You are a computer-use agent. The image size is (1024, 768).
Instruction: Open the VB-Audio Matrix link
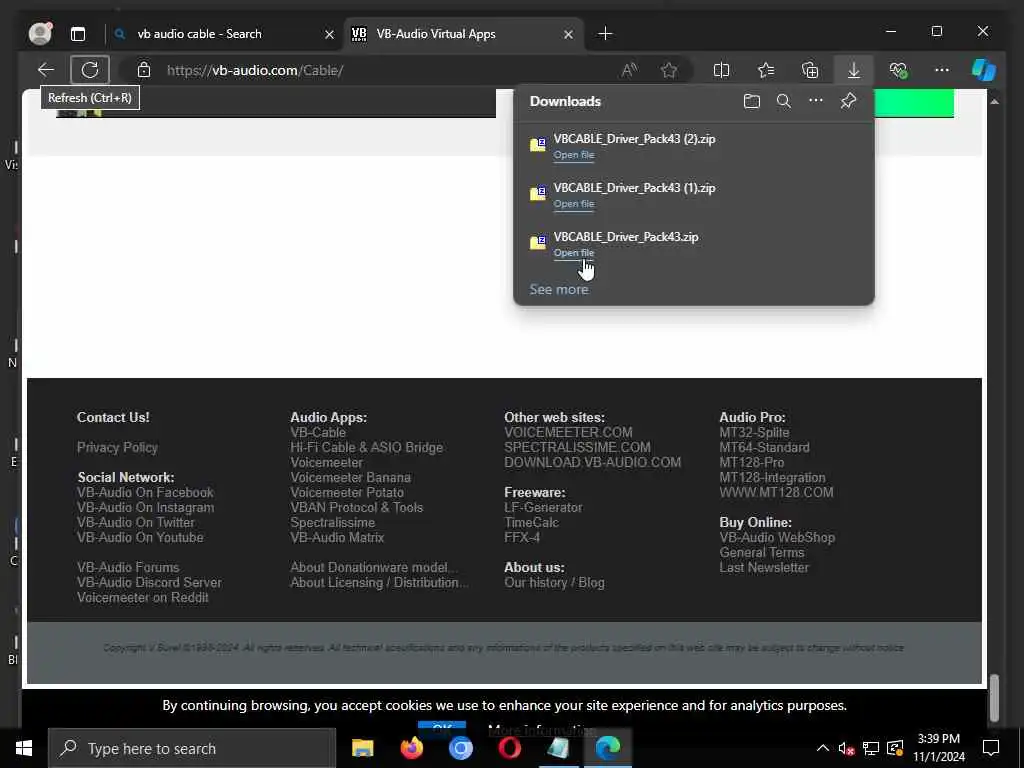click(337, 537)
